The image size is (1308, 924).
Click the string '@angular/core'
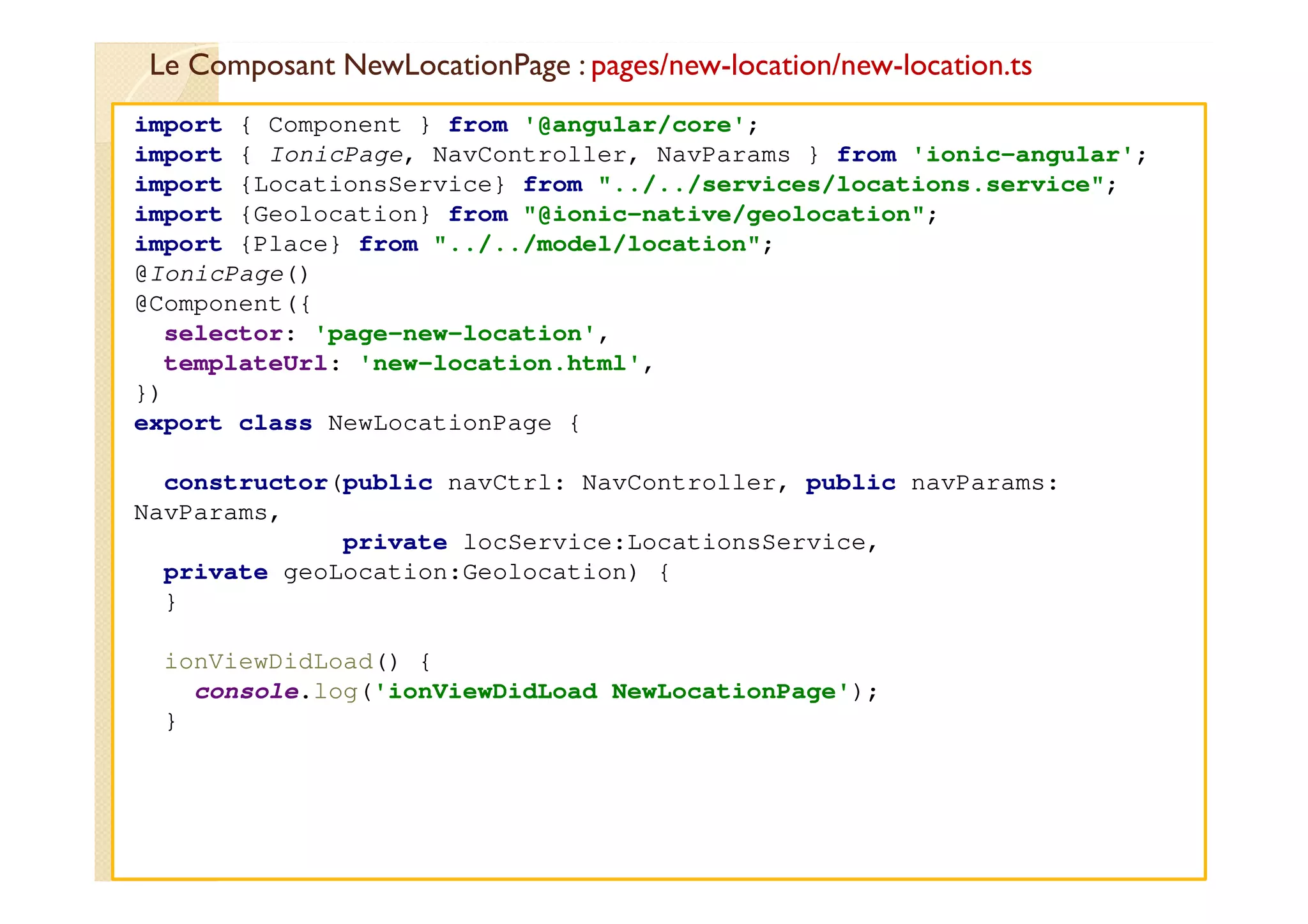click(635, 125)
